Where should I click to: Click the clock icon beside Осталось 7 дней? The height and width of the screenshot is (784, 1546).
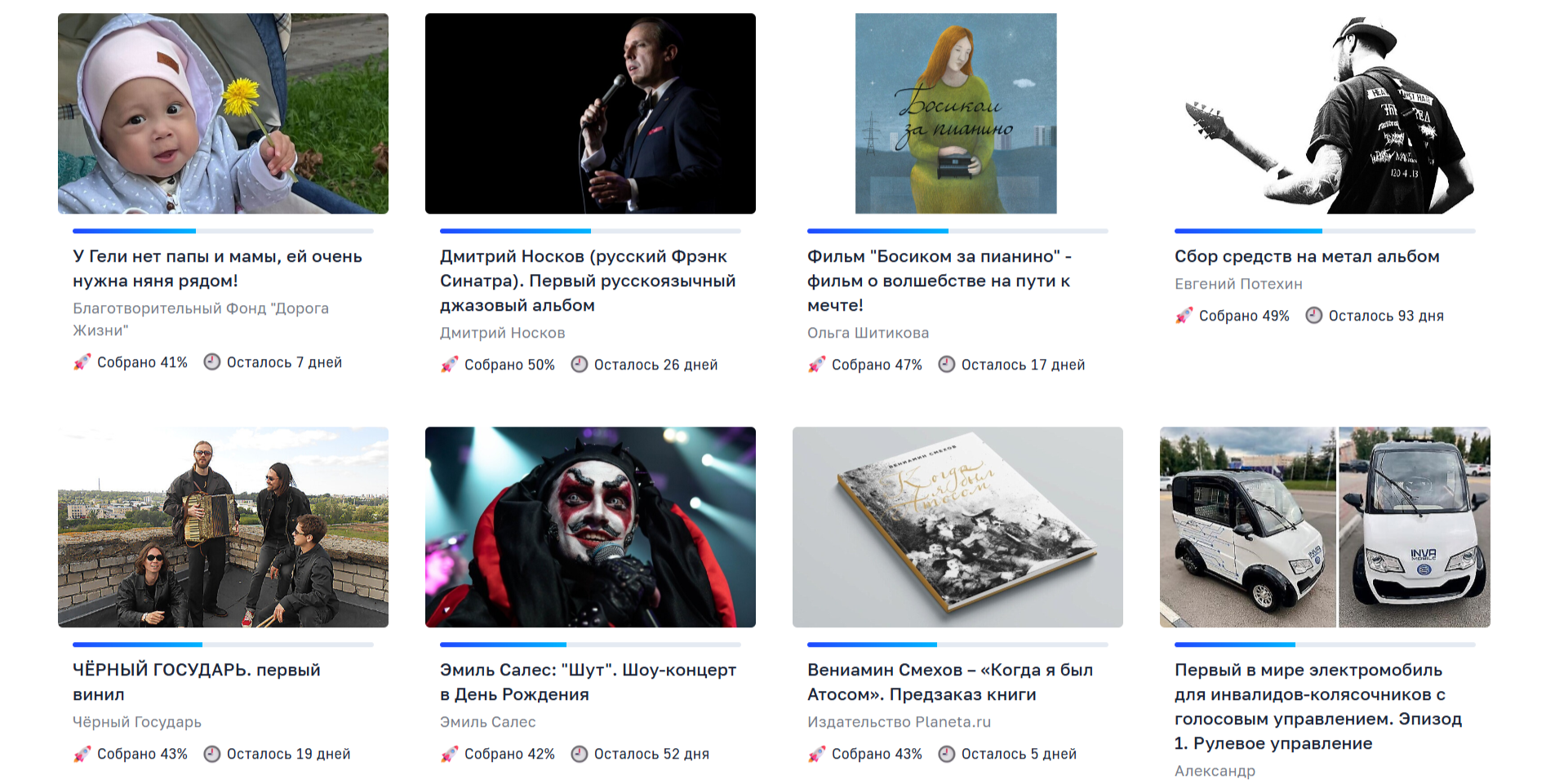click(212, 362)
